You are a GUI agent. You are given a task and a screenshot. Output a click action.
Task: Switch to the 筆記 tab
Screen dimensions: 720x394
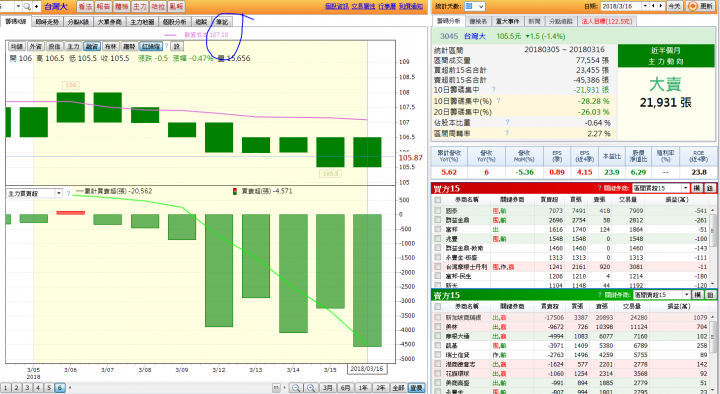pos(222,22)
